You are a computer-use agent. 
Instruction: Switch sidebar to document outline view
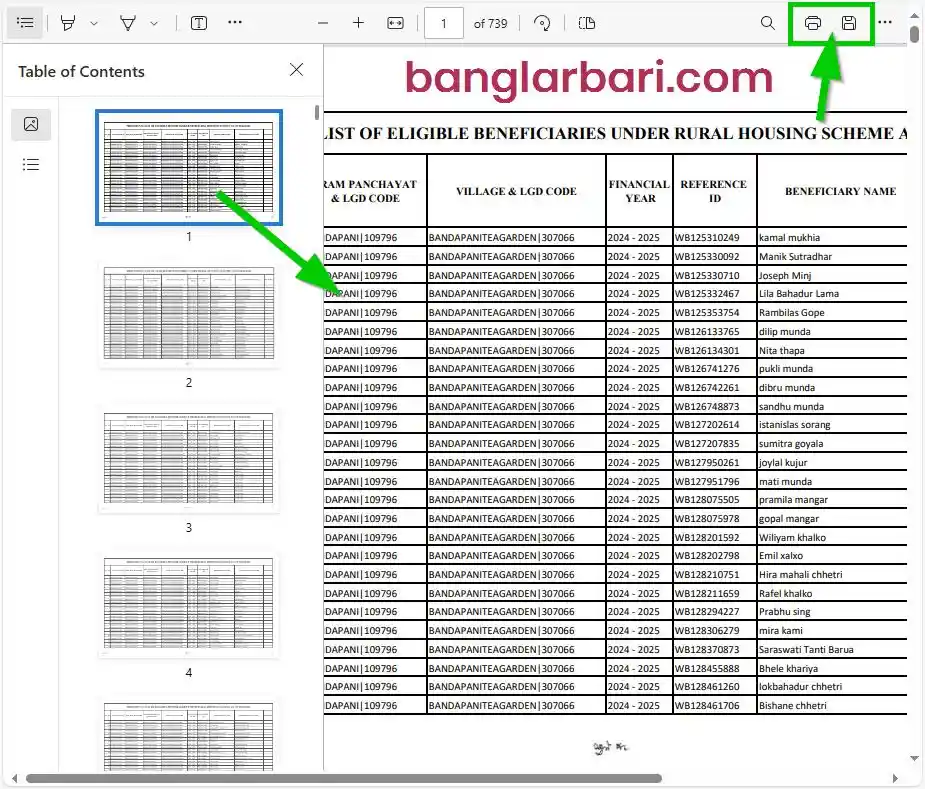(31, 164)
